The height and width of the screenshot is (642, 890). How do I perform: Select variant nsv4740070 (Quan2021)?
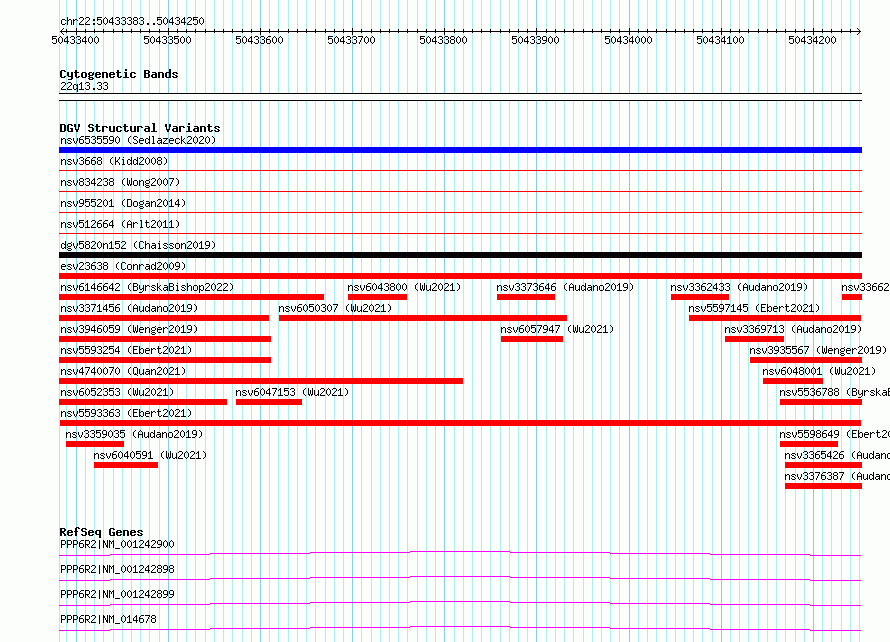(123, 371)
